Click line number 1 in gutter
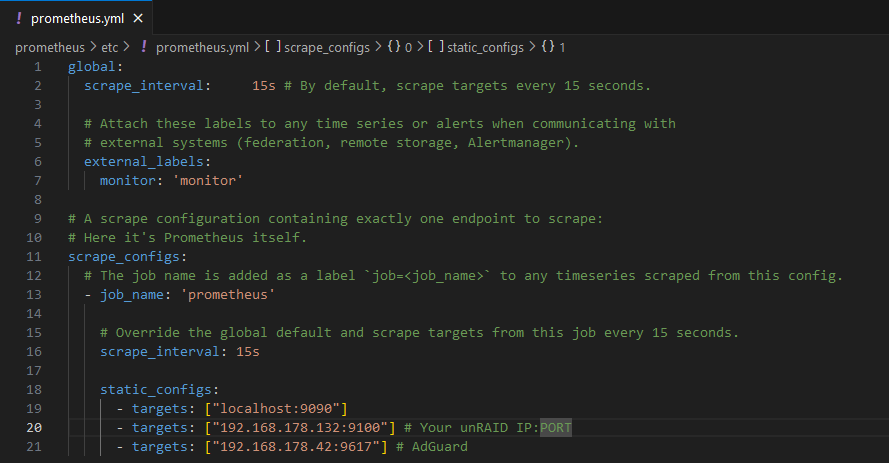The image size is (889, 463). click(37, 67)
